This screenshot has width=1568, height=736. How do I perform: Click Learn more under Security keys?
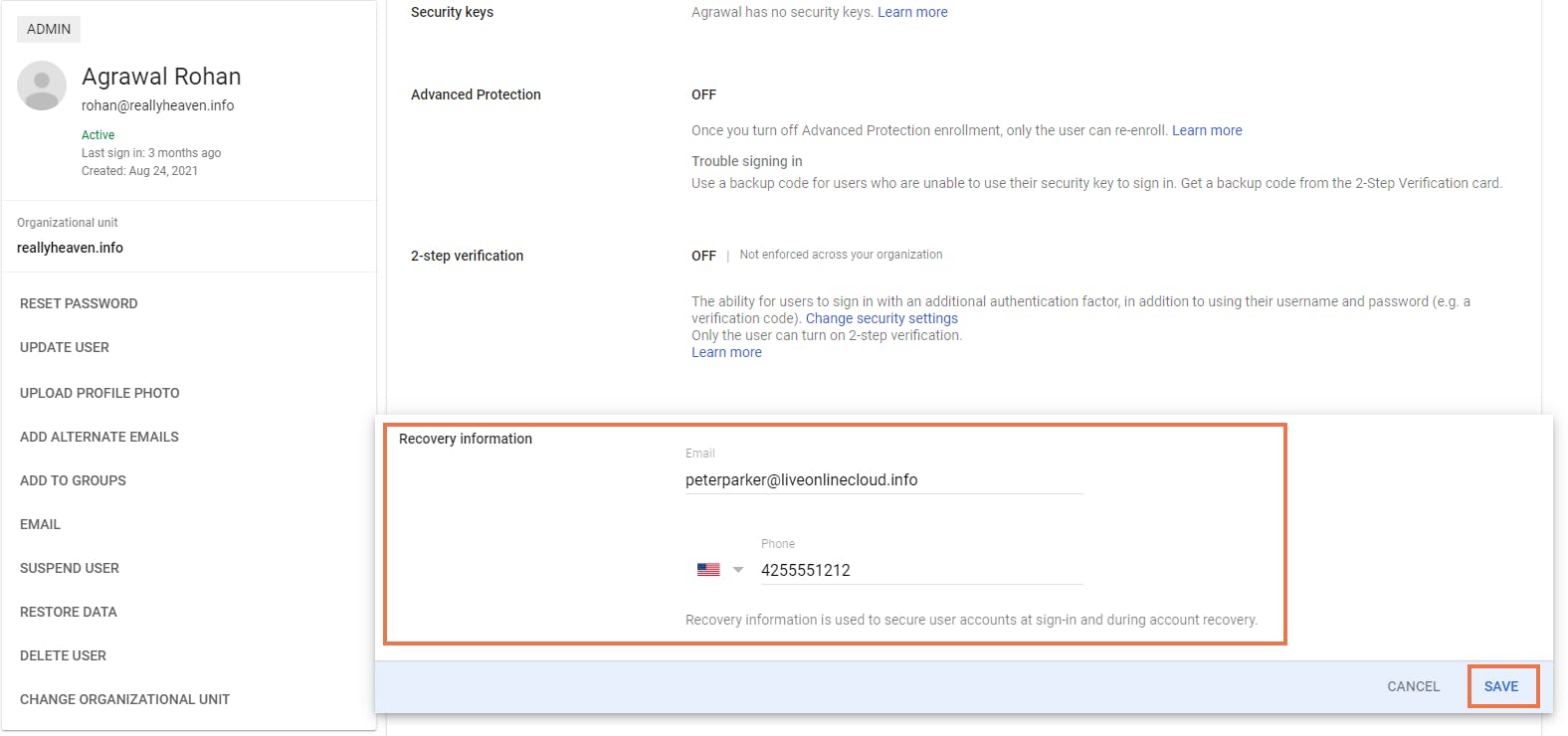[912, 12]
